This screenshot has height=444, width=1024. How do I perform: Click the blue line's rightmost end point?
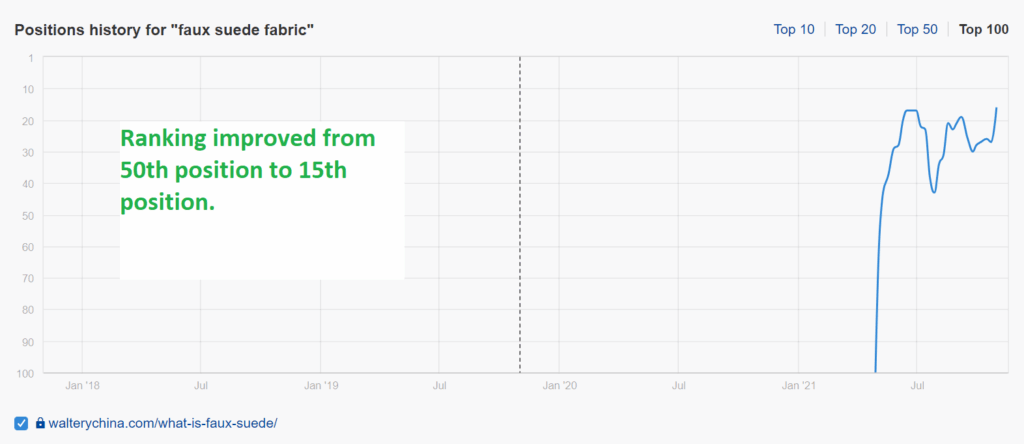[997, 108]
